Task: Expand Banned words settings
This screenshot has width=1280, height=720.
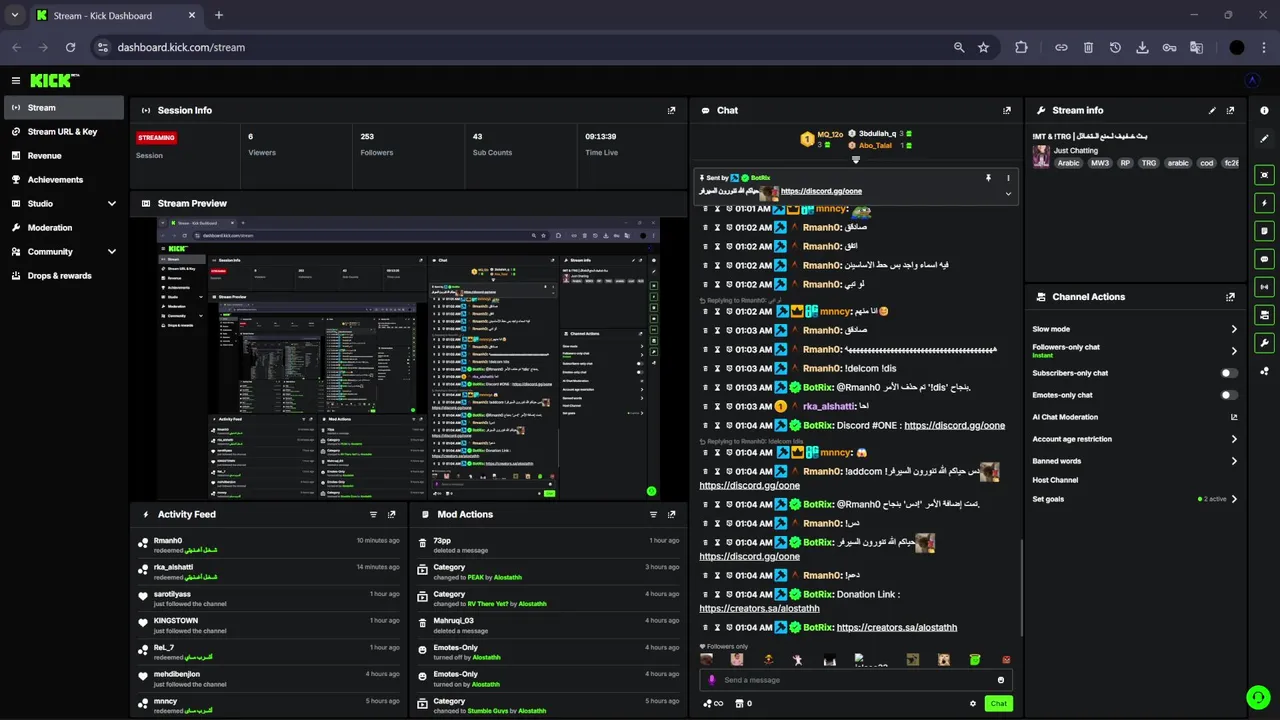Action: [x=1234, y=461]
